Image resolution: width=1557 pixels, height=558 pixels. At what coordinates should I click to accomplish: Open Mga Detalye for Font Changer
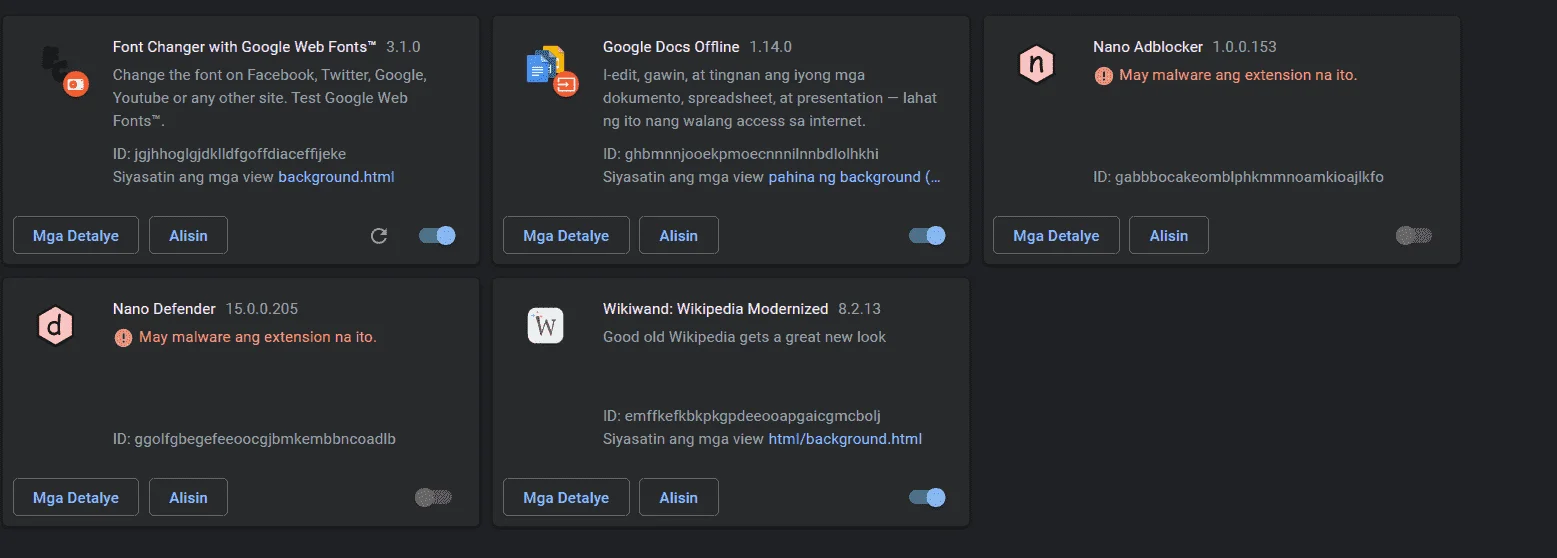(76, 236)
